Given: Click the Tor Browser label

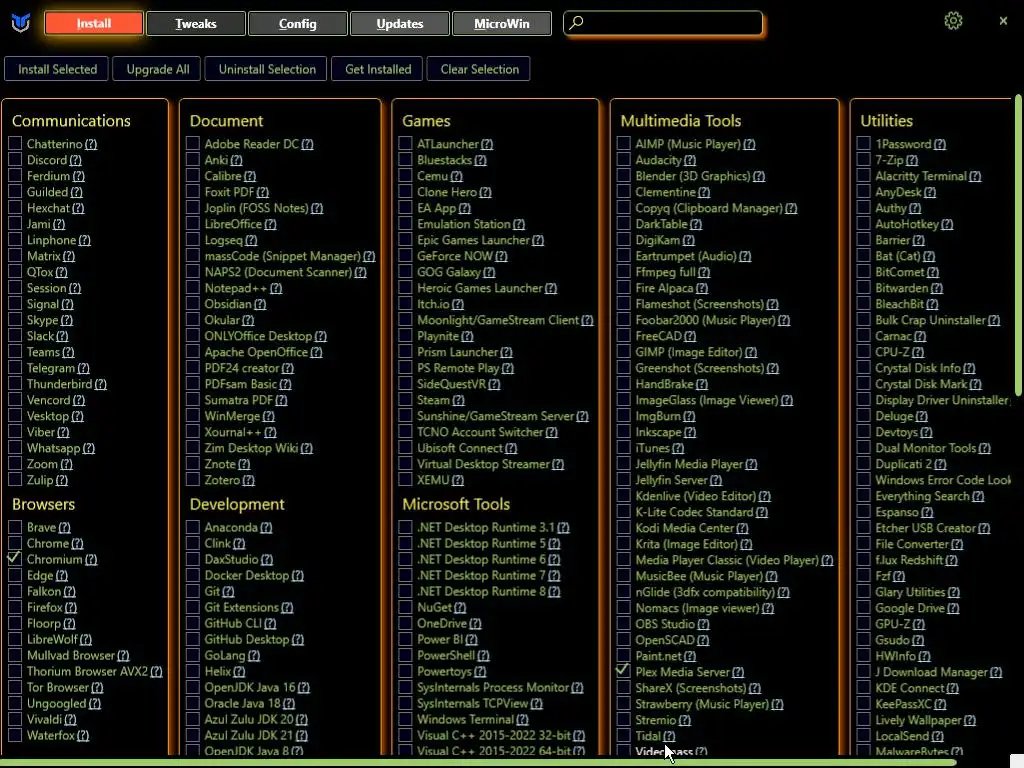Looking at the screenshot, I should [x=57, y=688].
